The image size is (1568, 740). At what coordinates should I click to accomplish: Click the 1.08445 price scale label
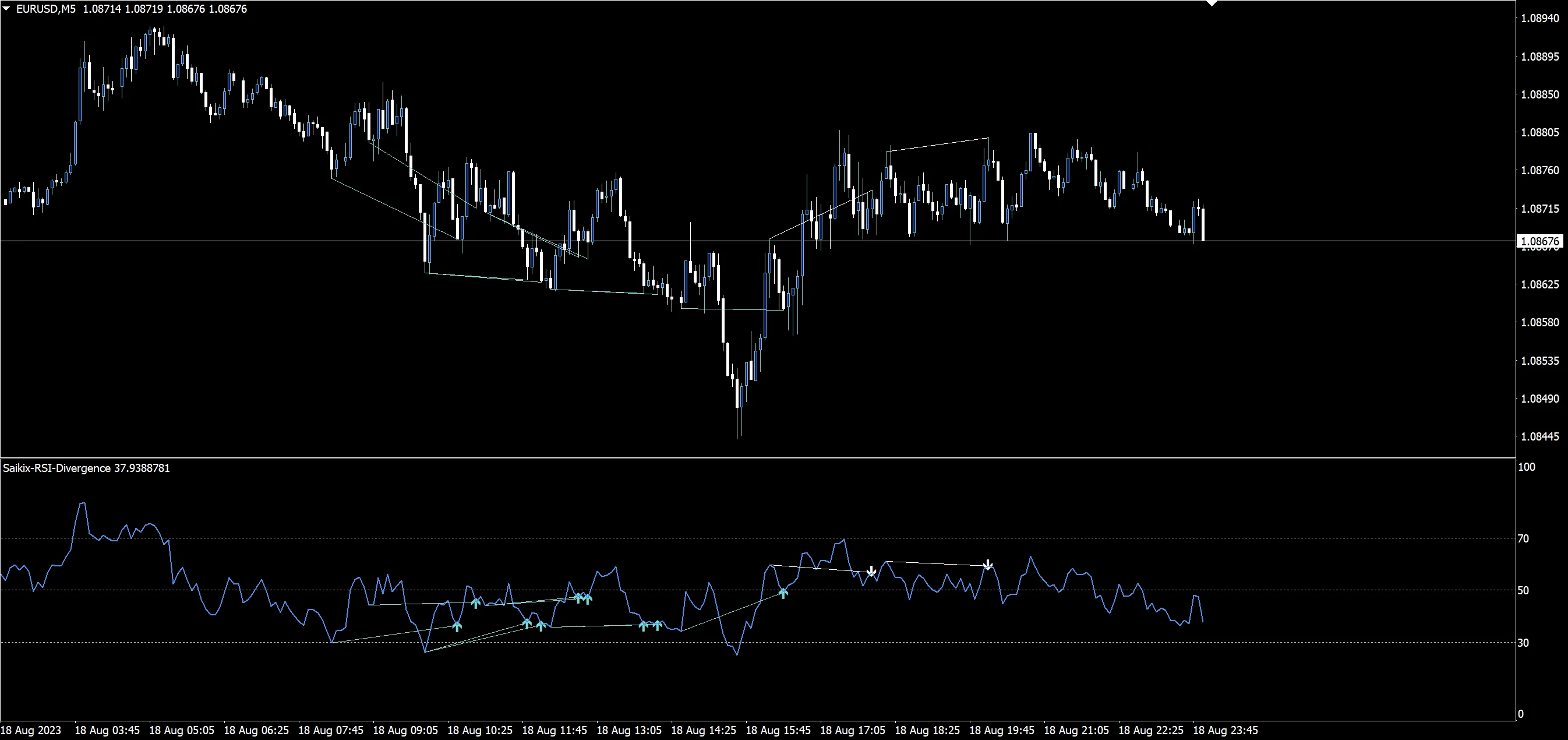(x=1539, y=436)
